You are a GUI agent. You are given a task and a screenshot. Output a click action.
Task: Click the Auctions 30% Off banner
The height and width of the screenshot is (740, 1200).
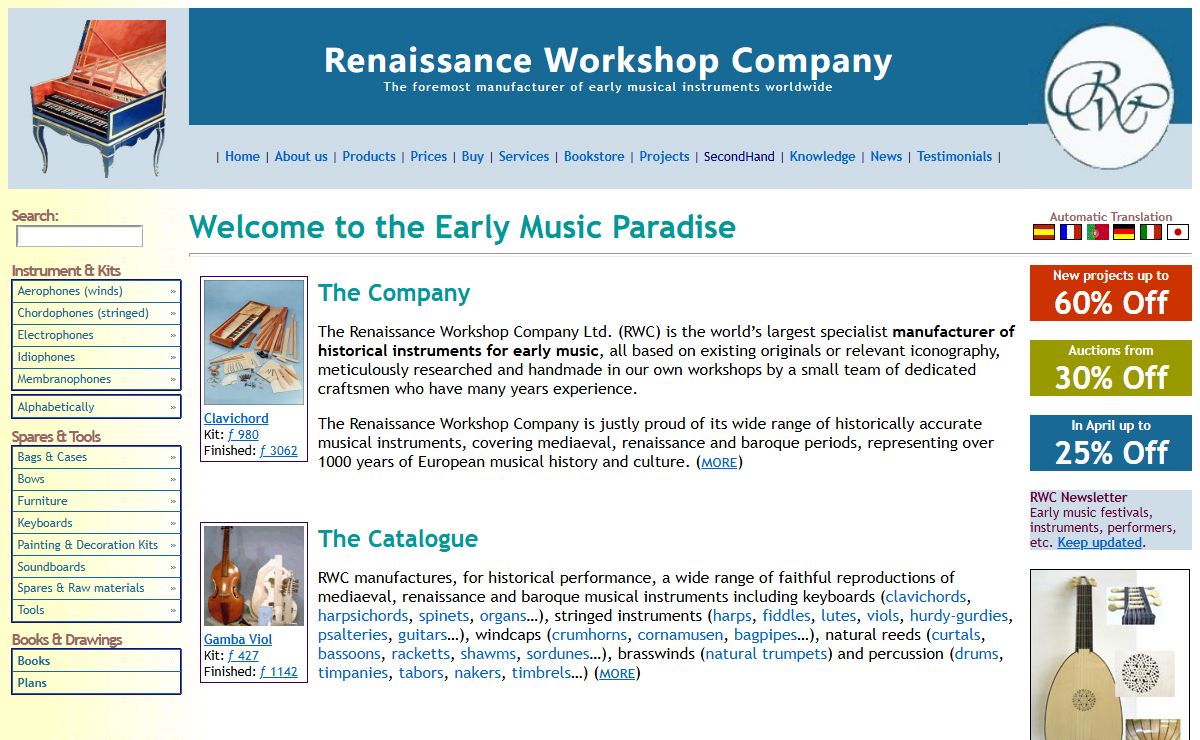(x=1111, y=368)
